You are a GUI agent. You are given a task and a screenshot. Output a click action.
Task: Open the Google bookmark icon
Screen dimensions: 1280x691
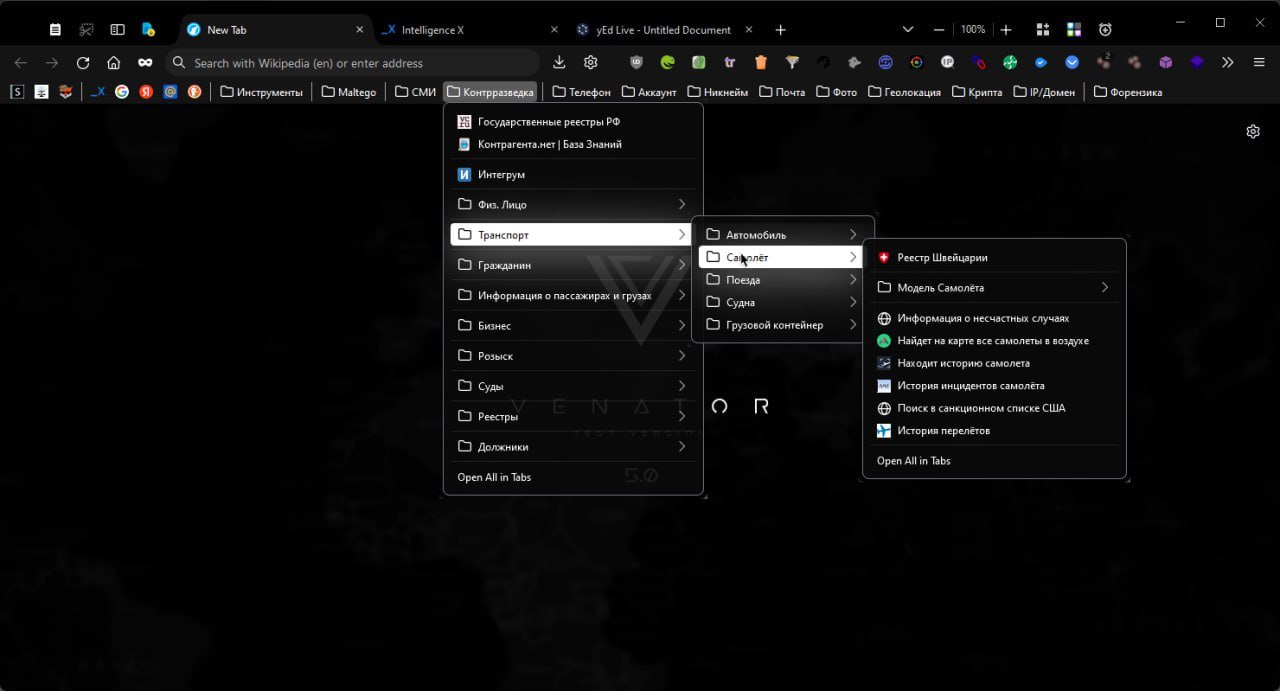(x=122, y=92)
